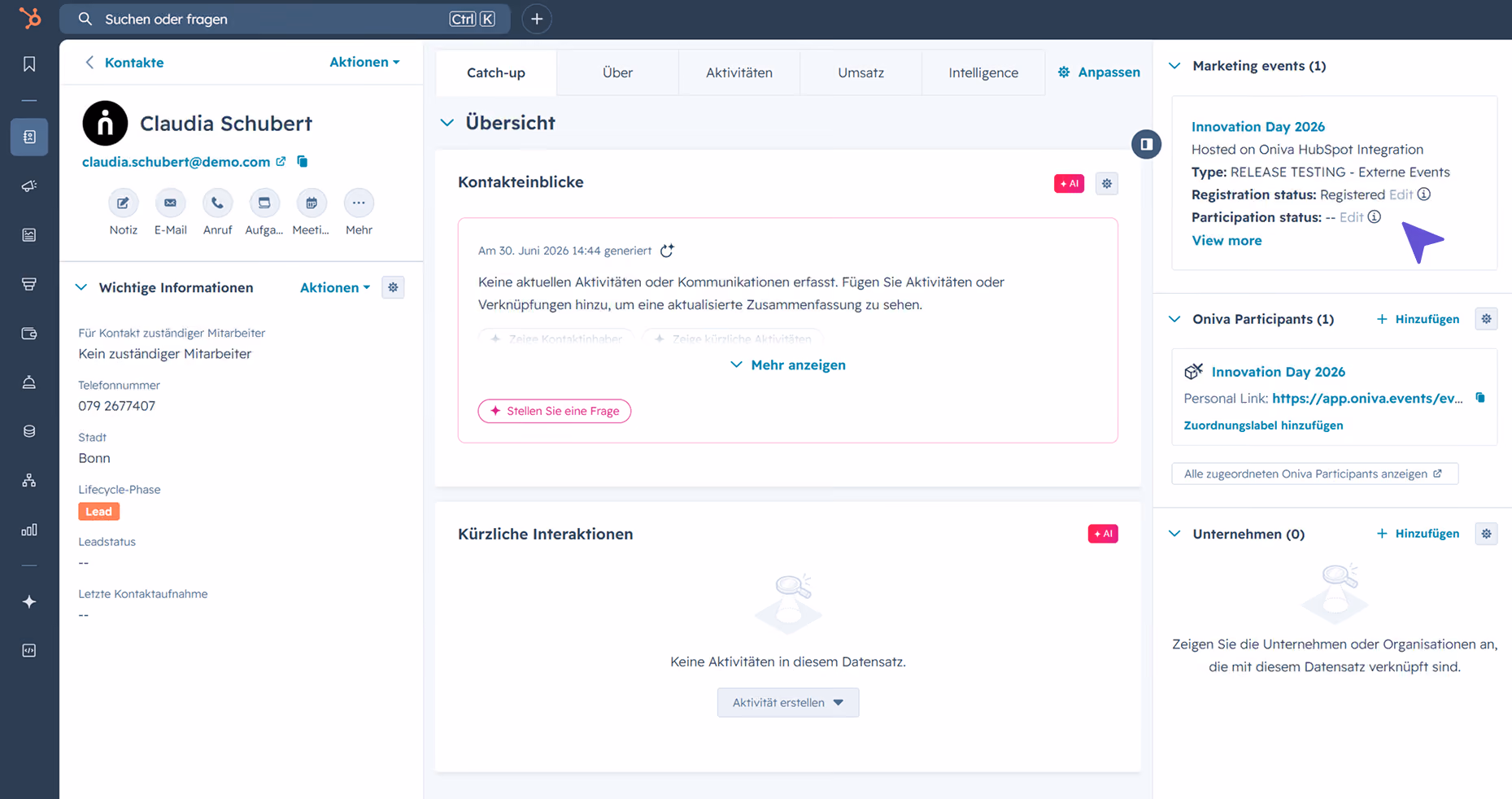Open the Commerce storefront sidebar icon

pyautogui.click(x=29, y=284)
